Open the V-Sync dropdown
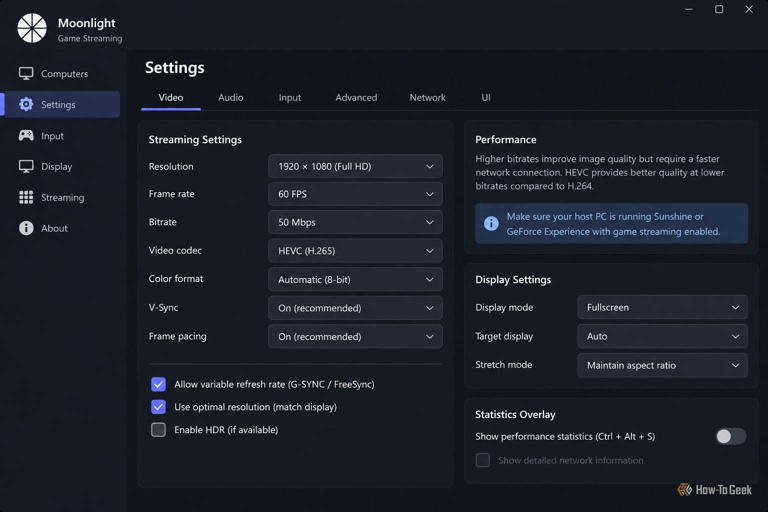768x512 pixels. click(x=355, y=308)
